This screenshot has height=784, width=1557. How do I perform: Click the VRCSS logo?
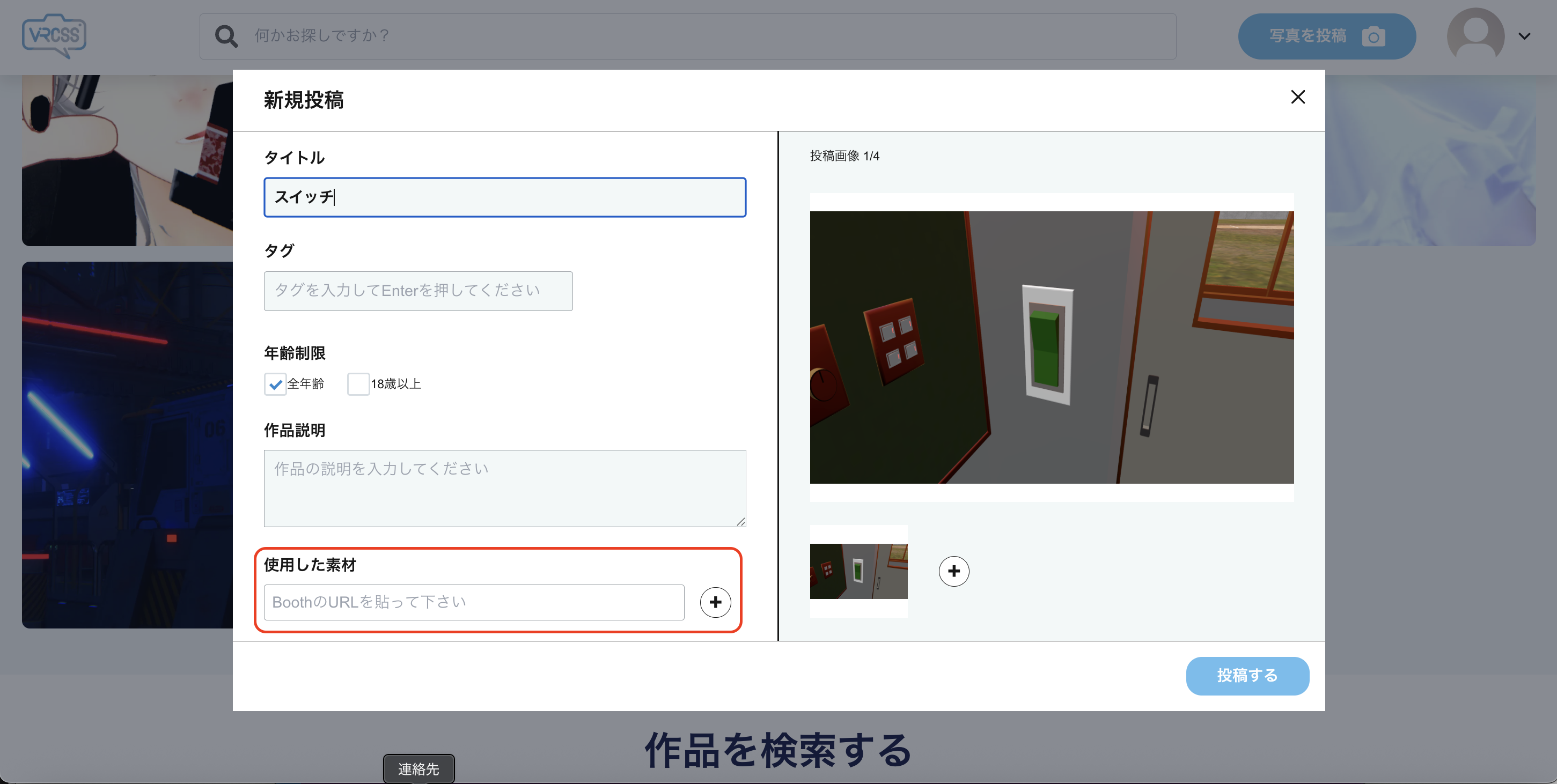54,35
